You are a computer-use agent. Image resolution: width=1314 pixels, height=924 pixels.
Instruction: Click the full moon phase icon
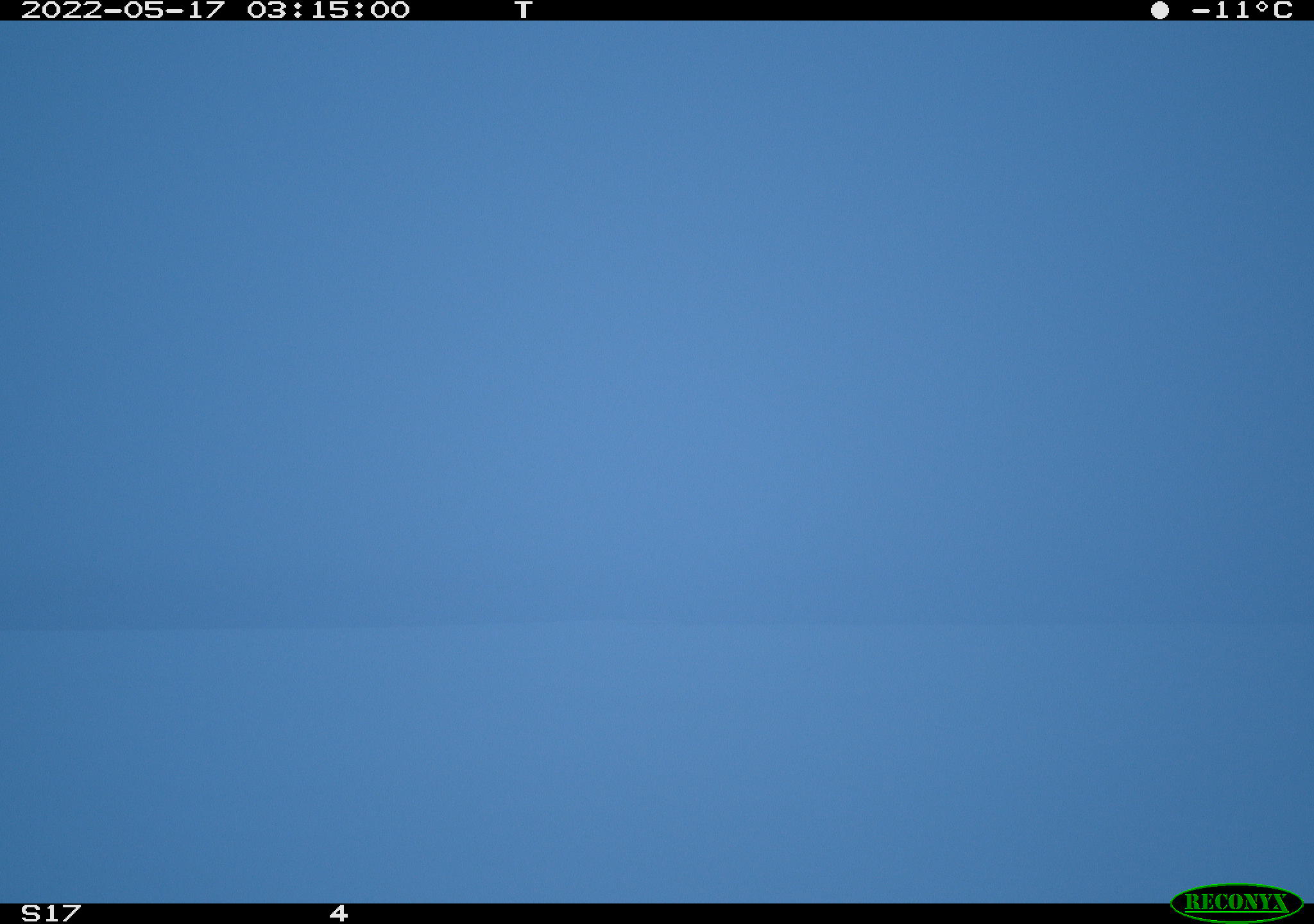click(x=1159, y=10)
